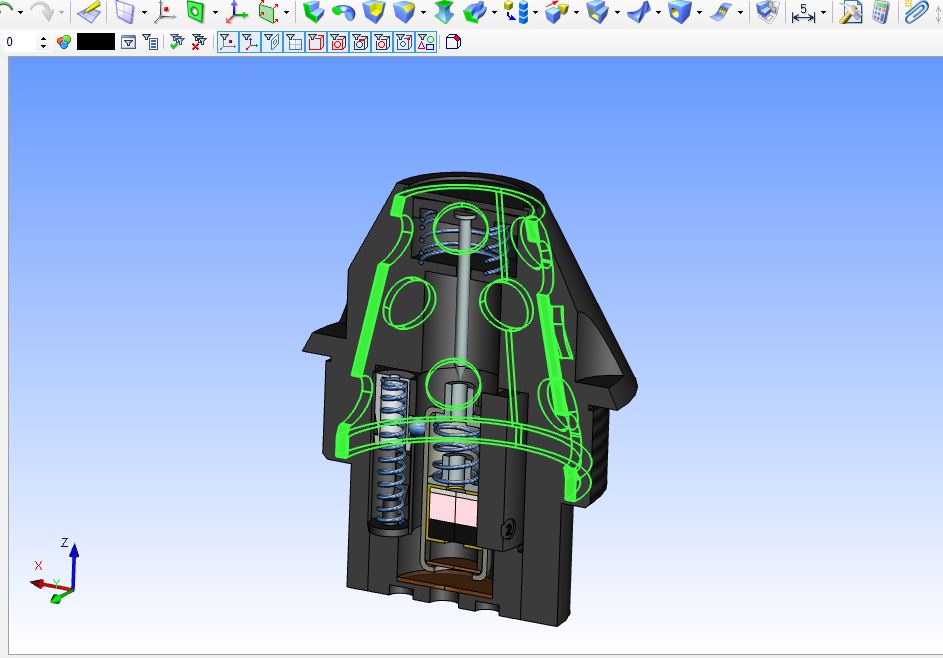Open dropdown arrow next to pattern tool
This screenshot has height=658, width=943.
point(536,13)
